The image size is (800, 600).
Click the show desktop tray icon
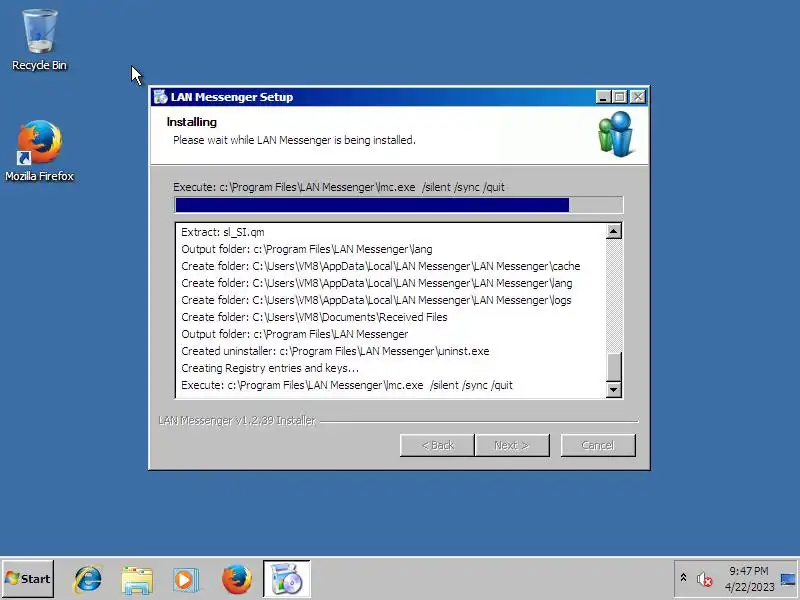click(788, 579)
